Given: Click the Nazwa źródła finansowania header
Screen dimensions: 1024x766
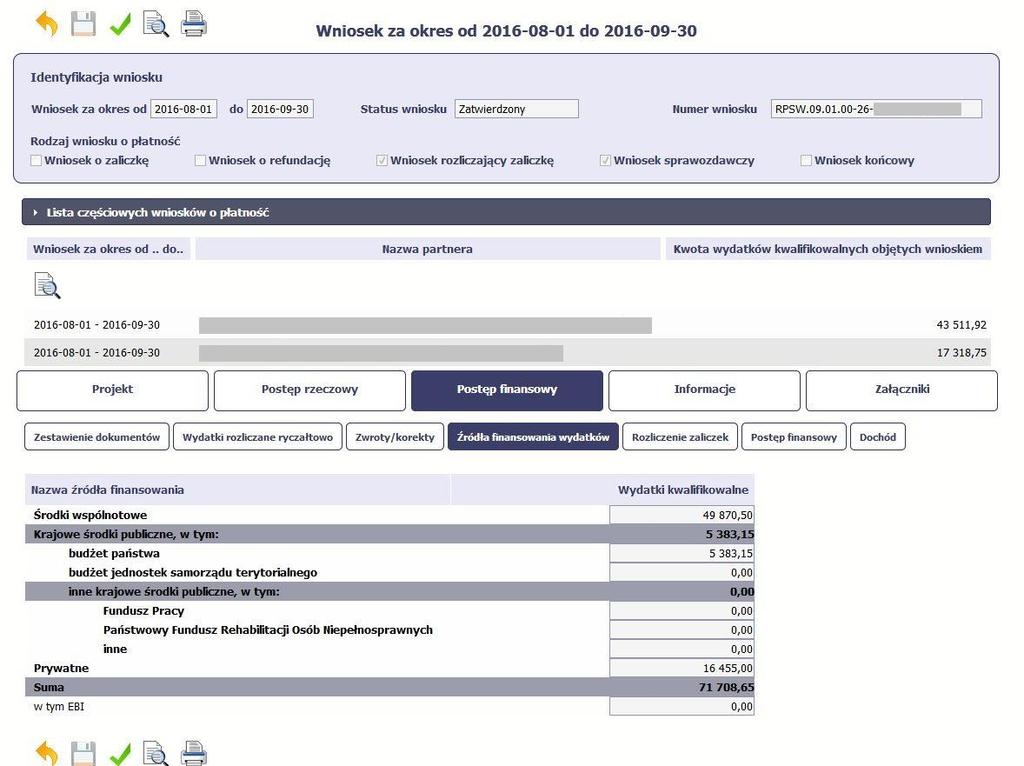Looking at the screenshot, I should [x=238, y=490].
